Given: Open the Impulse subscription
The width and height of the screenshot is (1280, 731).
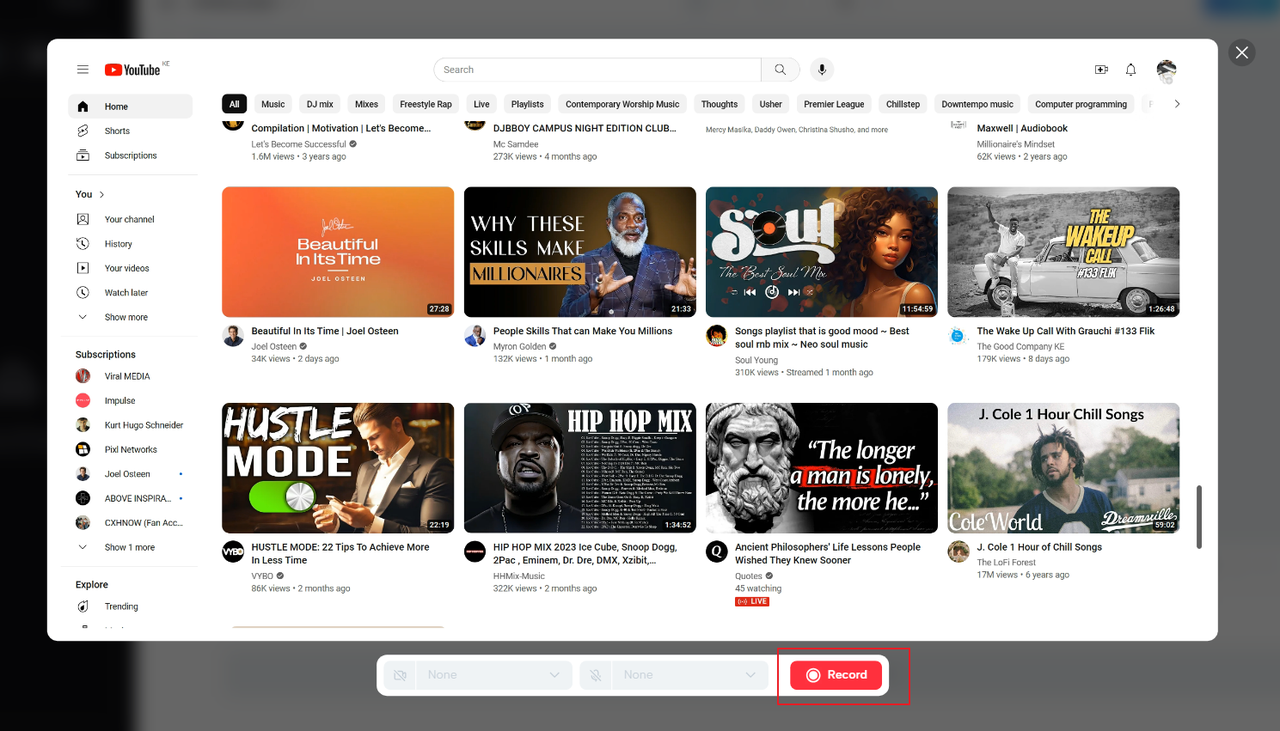Looking at the screenshot, I should tap(130, 401).
